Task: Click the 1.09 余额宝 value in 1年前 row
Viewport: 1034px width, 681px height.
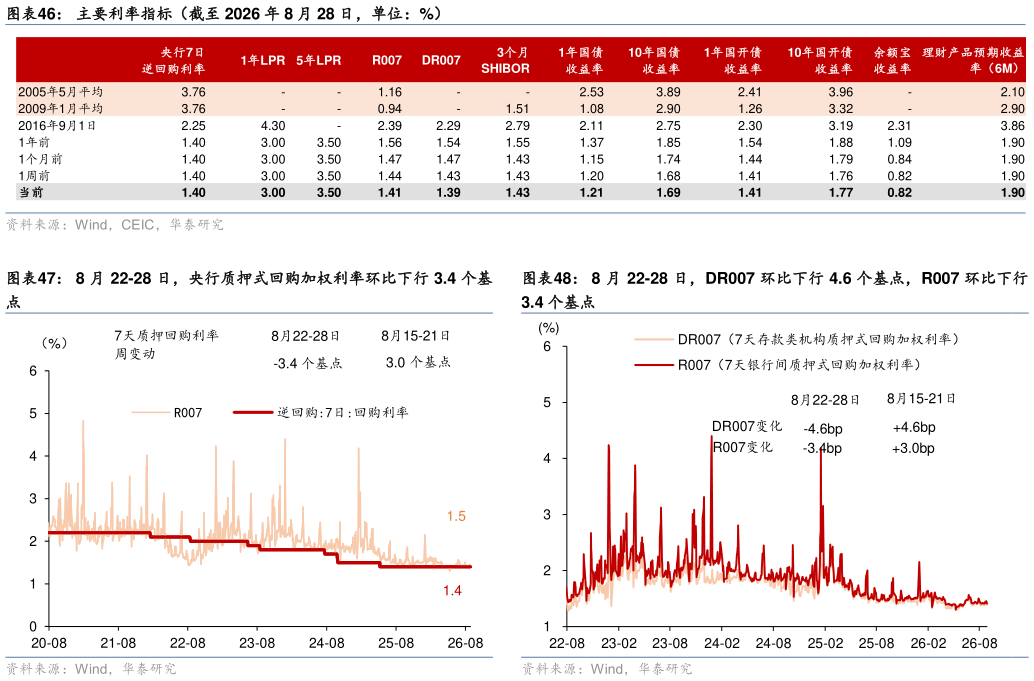Action: point(899,142)
